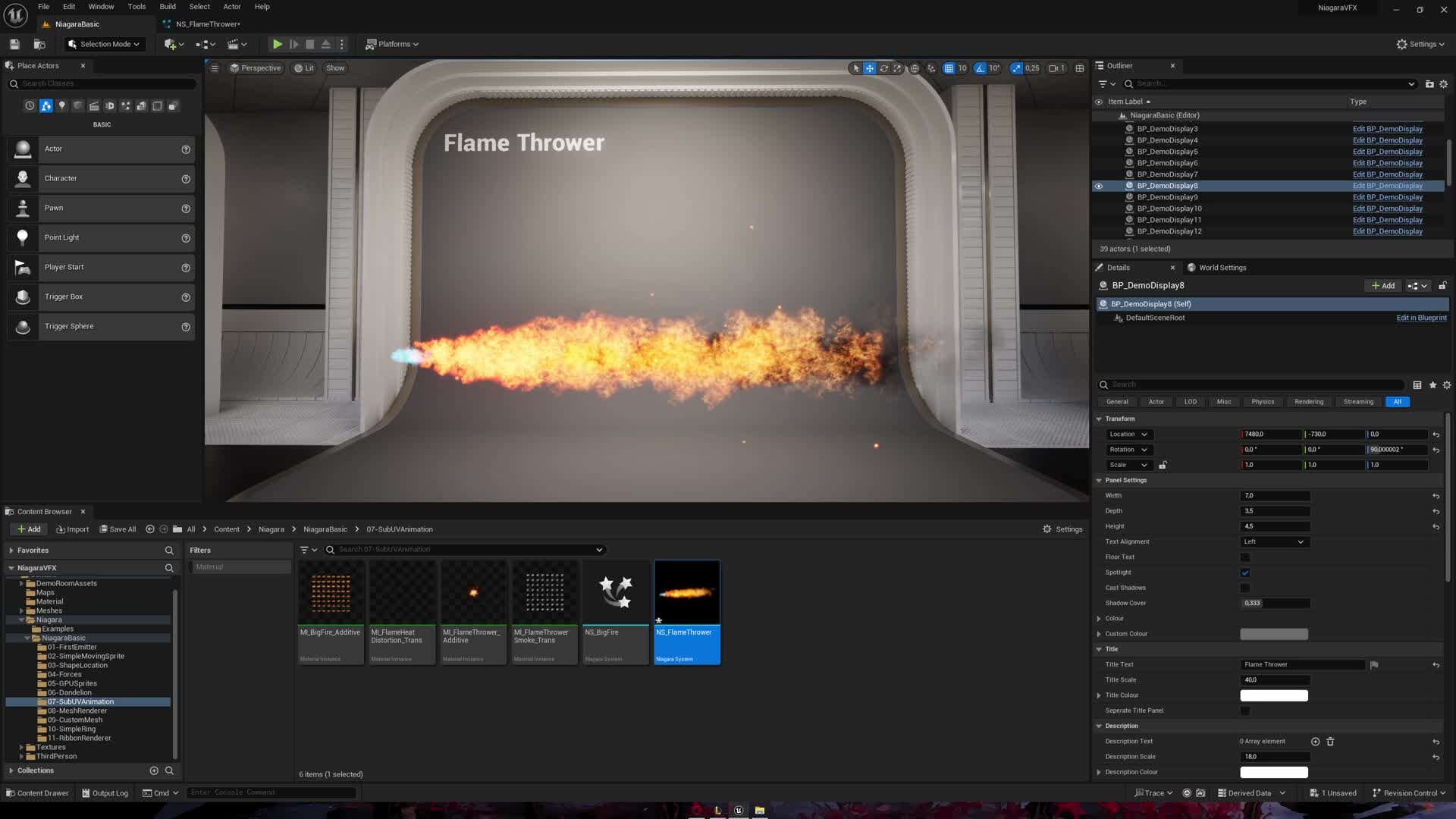Activate the Cinematics category in Place Actors
Image resolution: width=1456 pixels, height=819 pixels.
pos(94,106)
